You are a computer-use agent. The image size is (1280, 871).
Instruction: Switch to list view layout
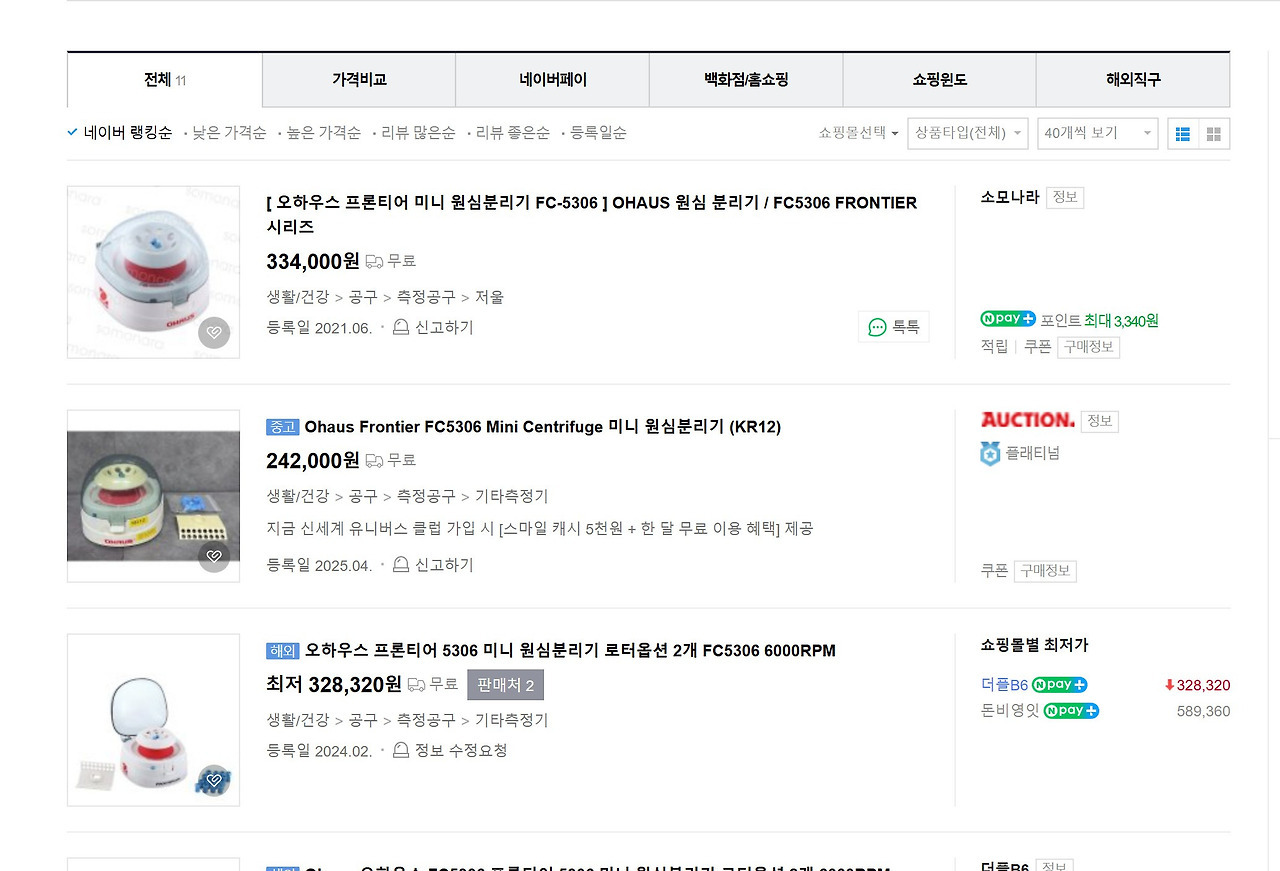coord(1183,134)
